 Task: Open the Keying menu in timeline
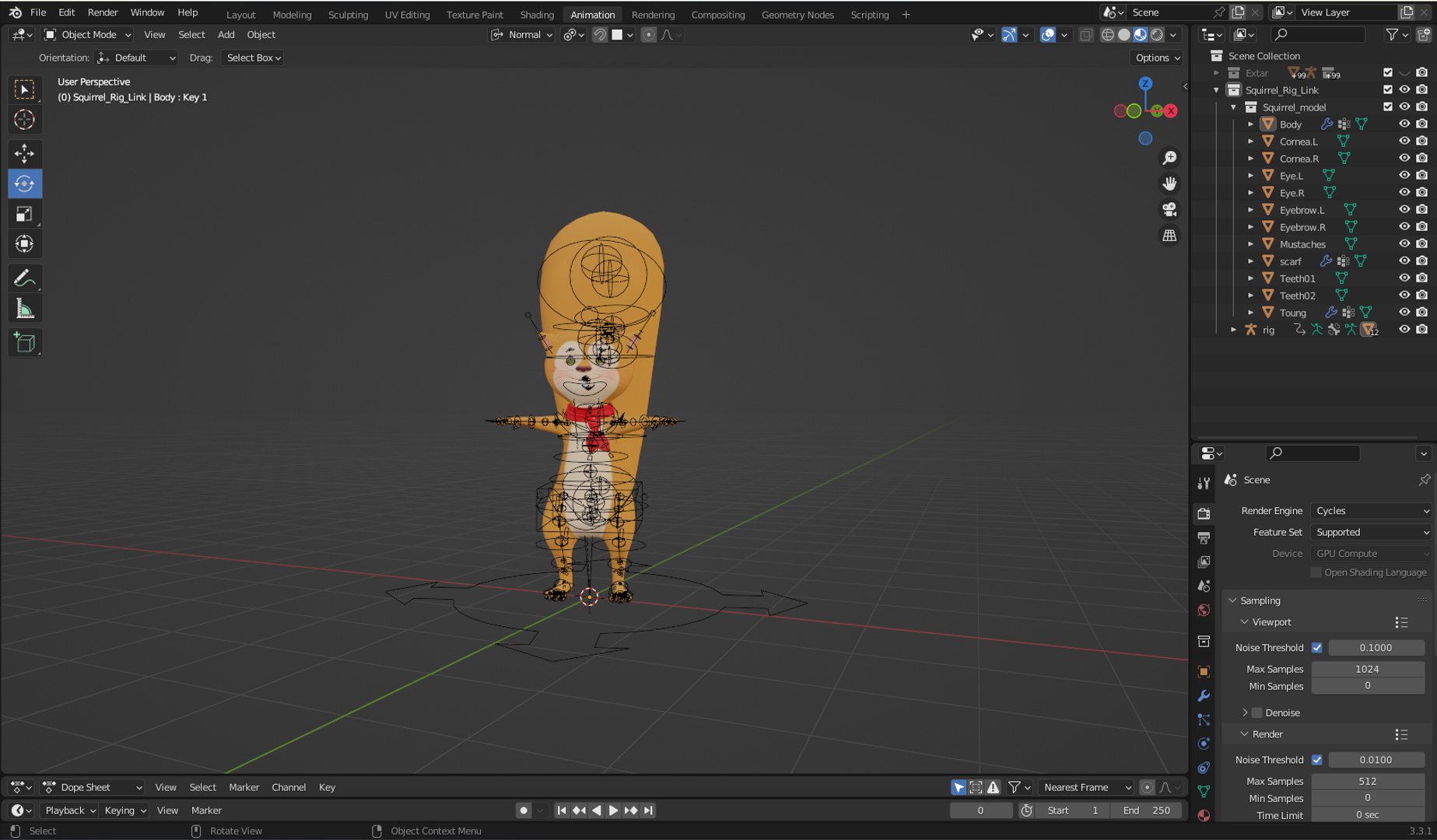coord(125,810)
